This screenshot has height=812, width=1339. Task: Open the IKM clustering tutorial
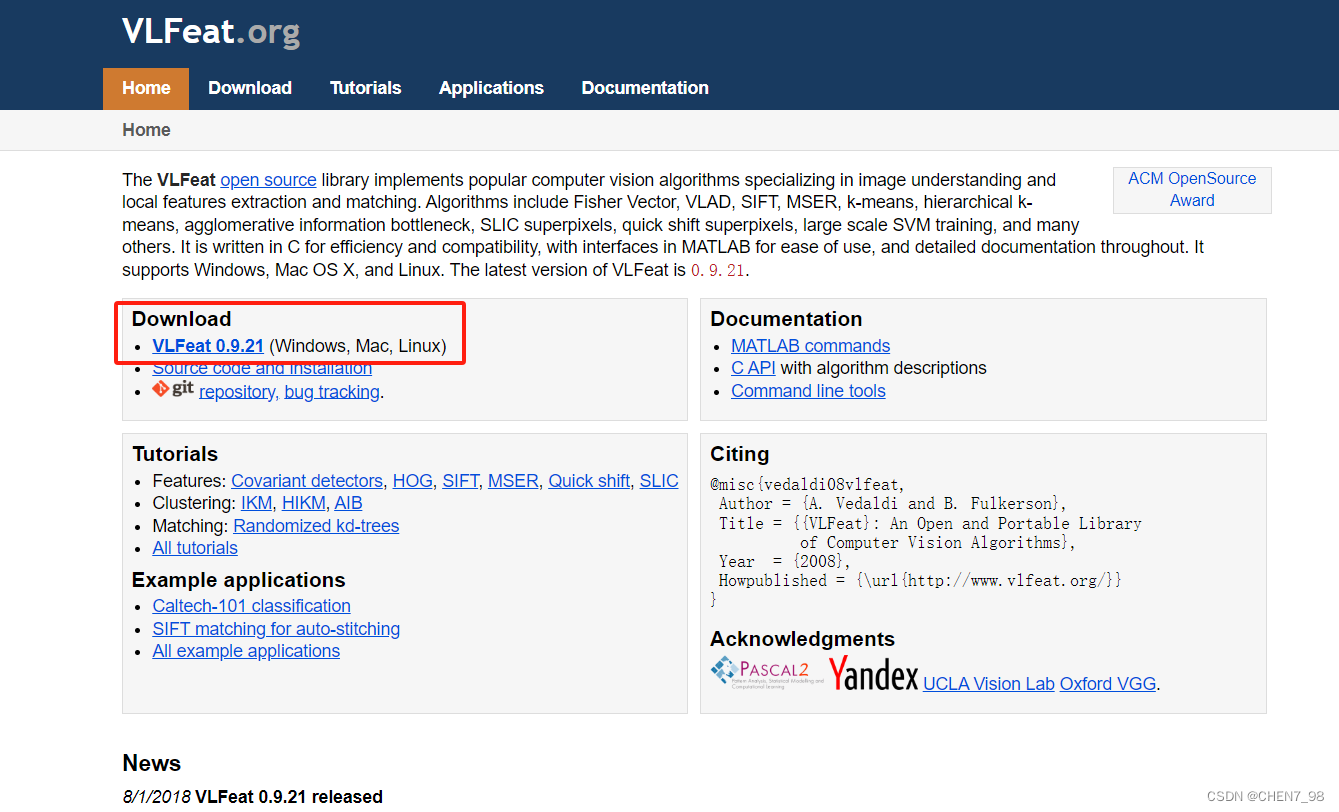257,503
